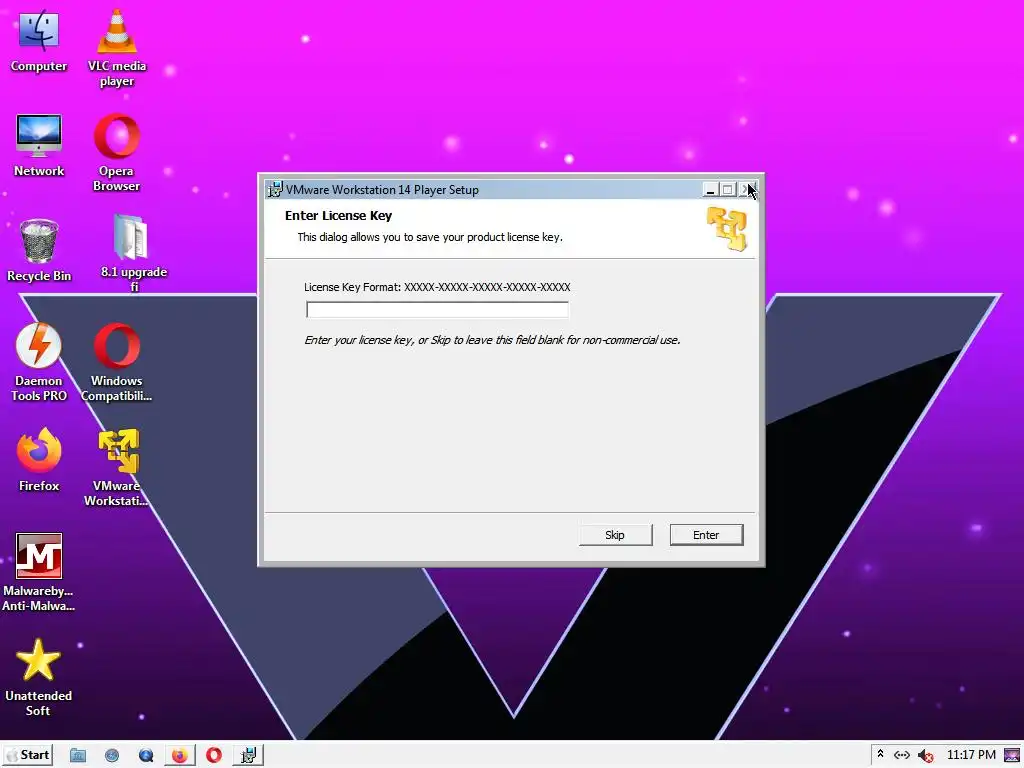Open the Start menu
This screenshot has height=768, width=1024.
pos(27,755)
